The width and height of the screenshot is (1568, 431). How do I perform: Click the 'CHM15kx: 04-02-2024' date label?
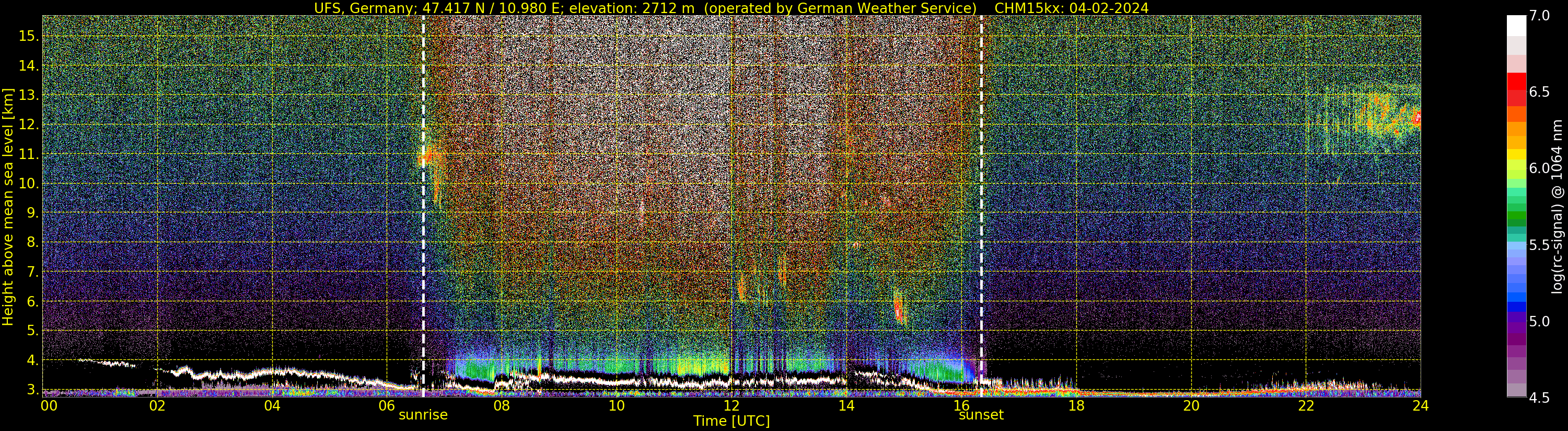(x=1071, y=8)
